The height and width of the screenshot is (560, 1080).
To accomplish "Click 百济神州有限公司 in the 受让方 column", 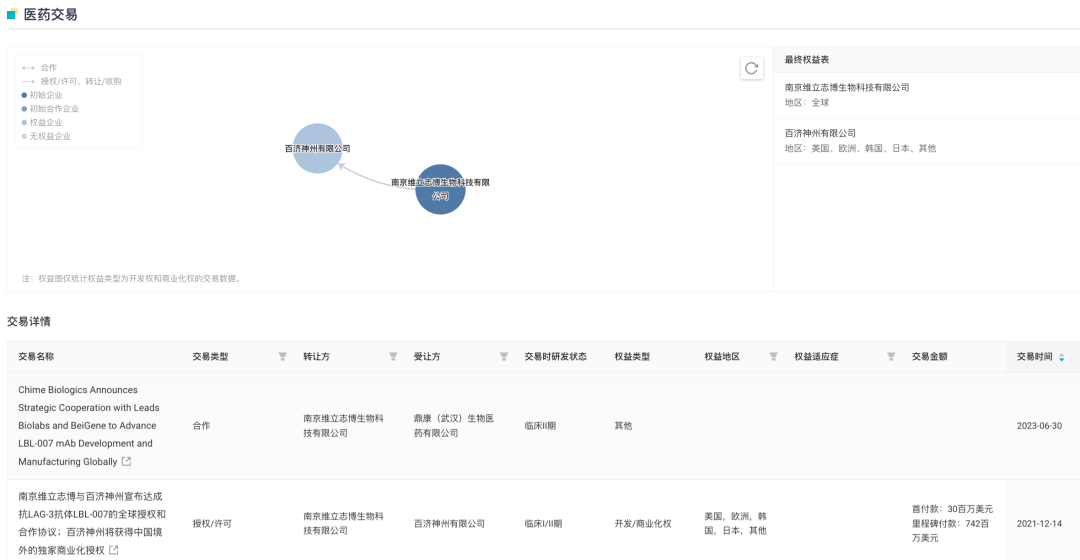I will (x=449, y=523).
